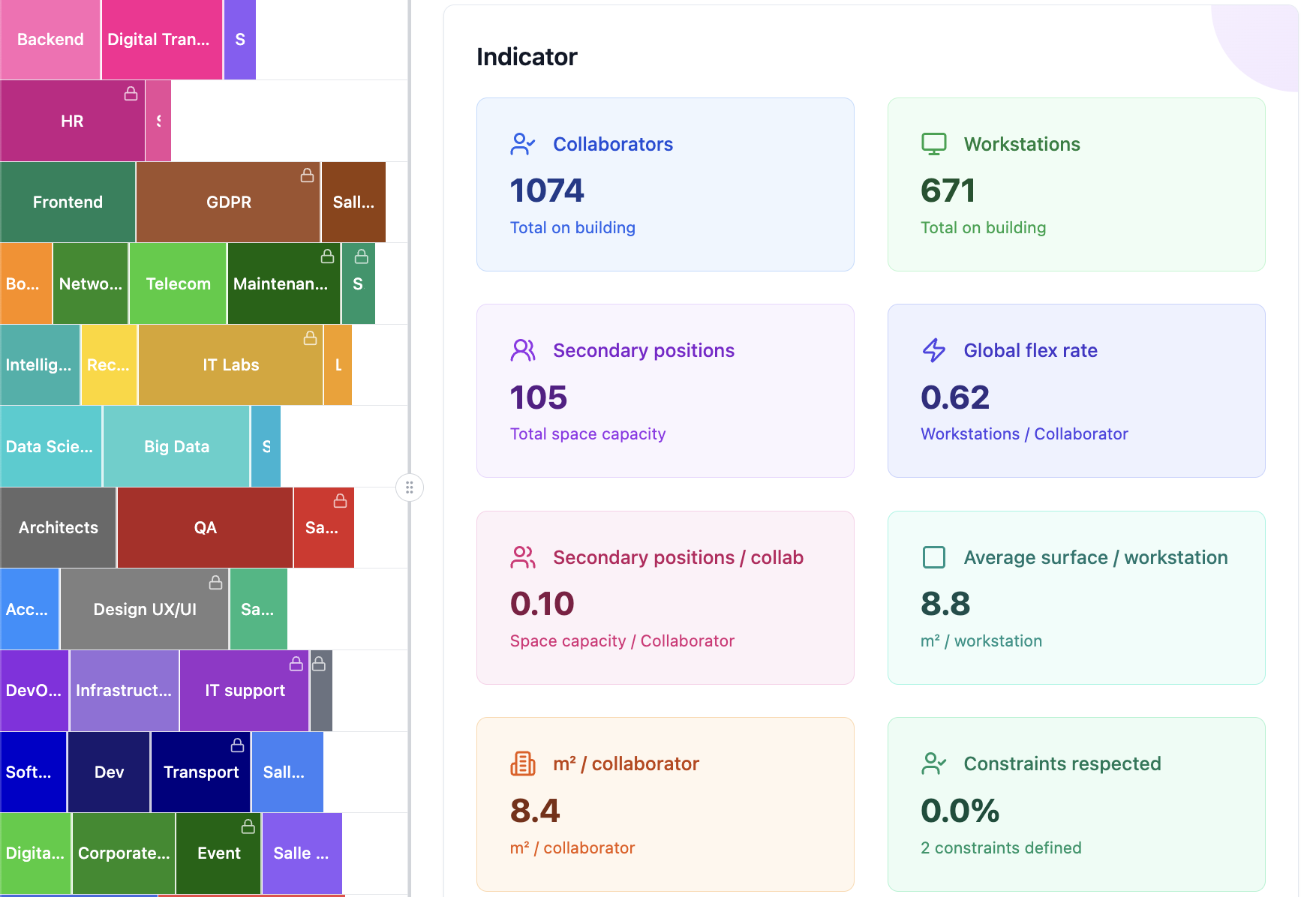The height and width of the screenshot is (897, 1316).
Task: Toggle the lock on the GDPR block
Action: pos(307,175)
